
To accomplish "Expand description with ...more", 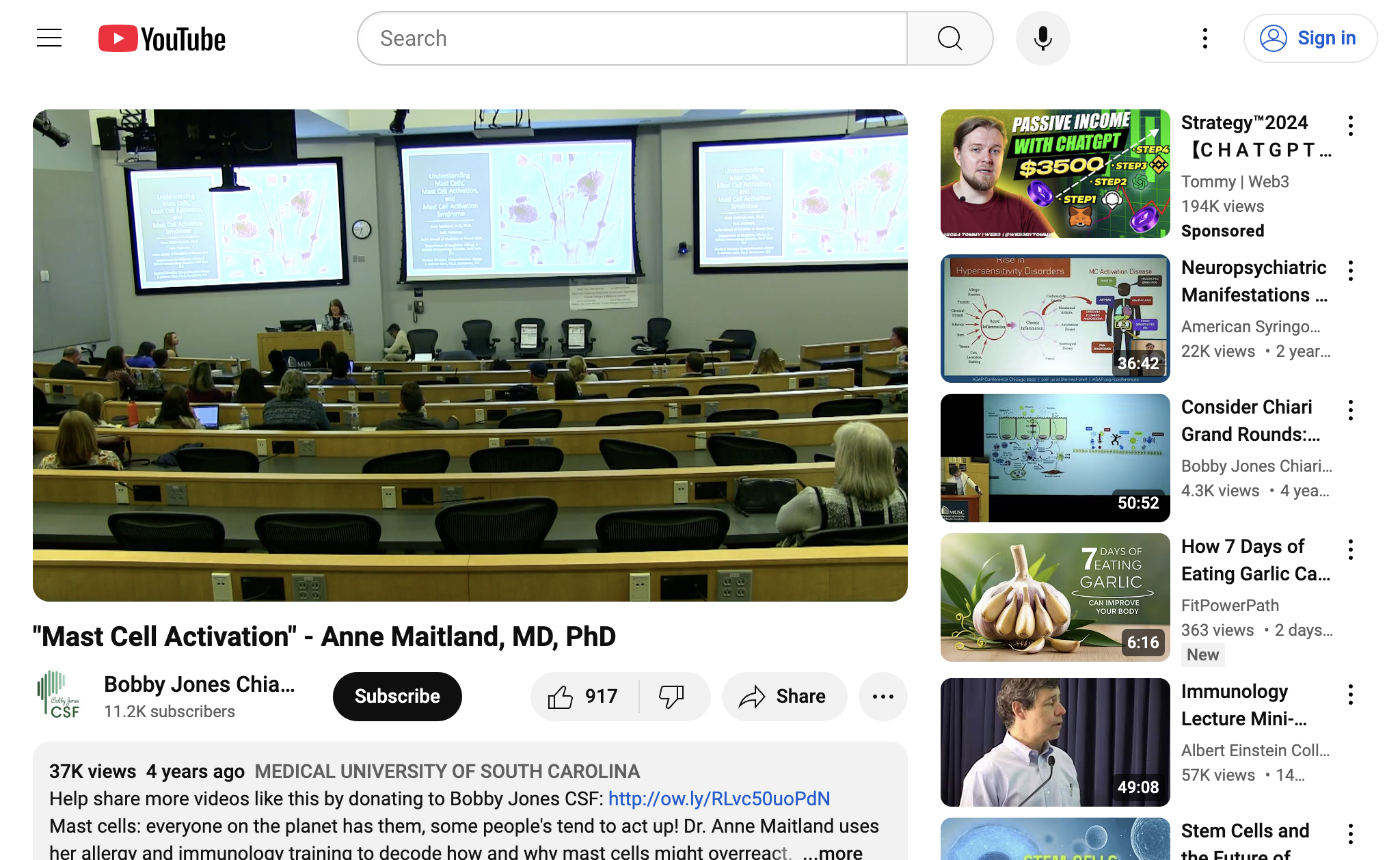I will click(x=833, y=852).
